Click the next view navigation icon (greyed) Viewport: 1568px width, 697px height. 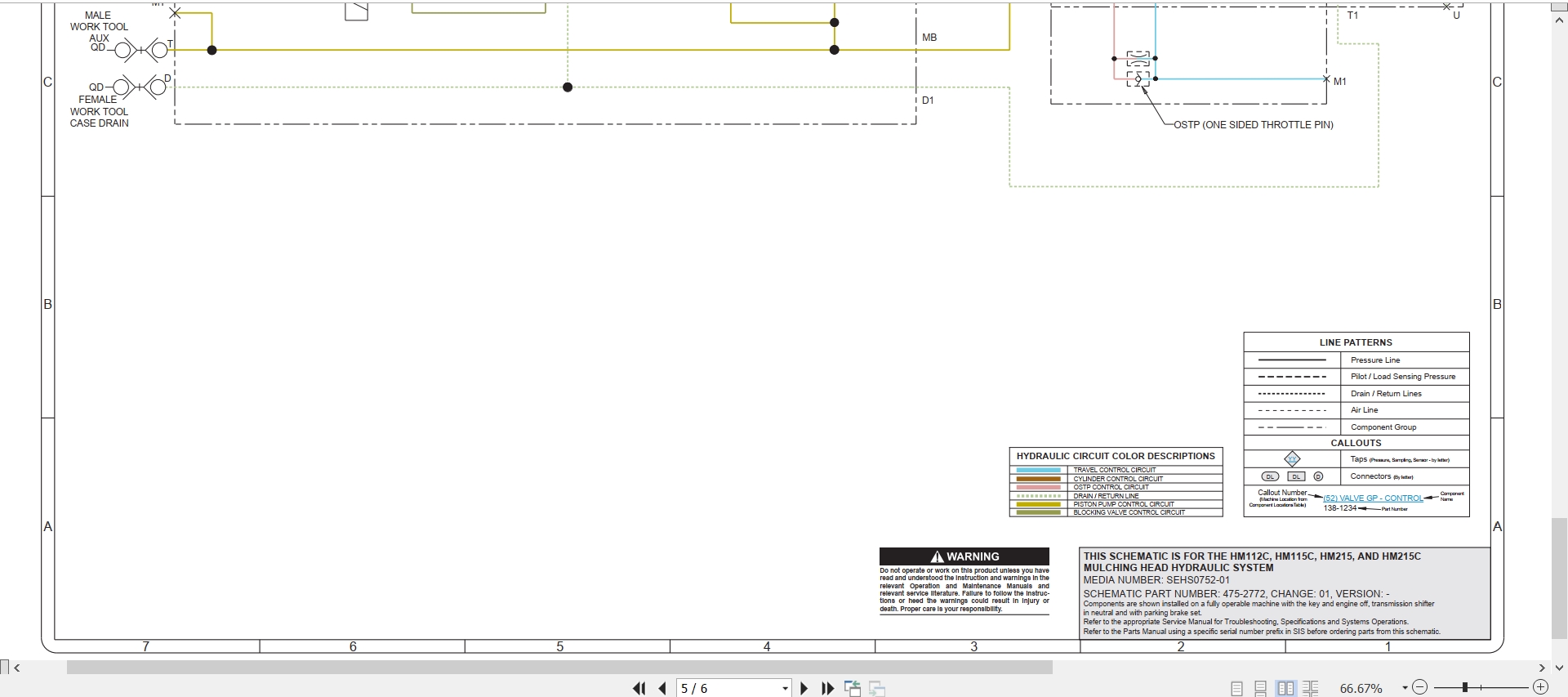[877, 689]
